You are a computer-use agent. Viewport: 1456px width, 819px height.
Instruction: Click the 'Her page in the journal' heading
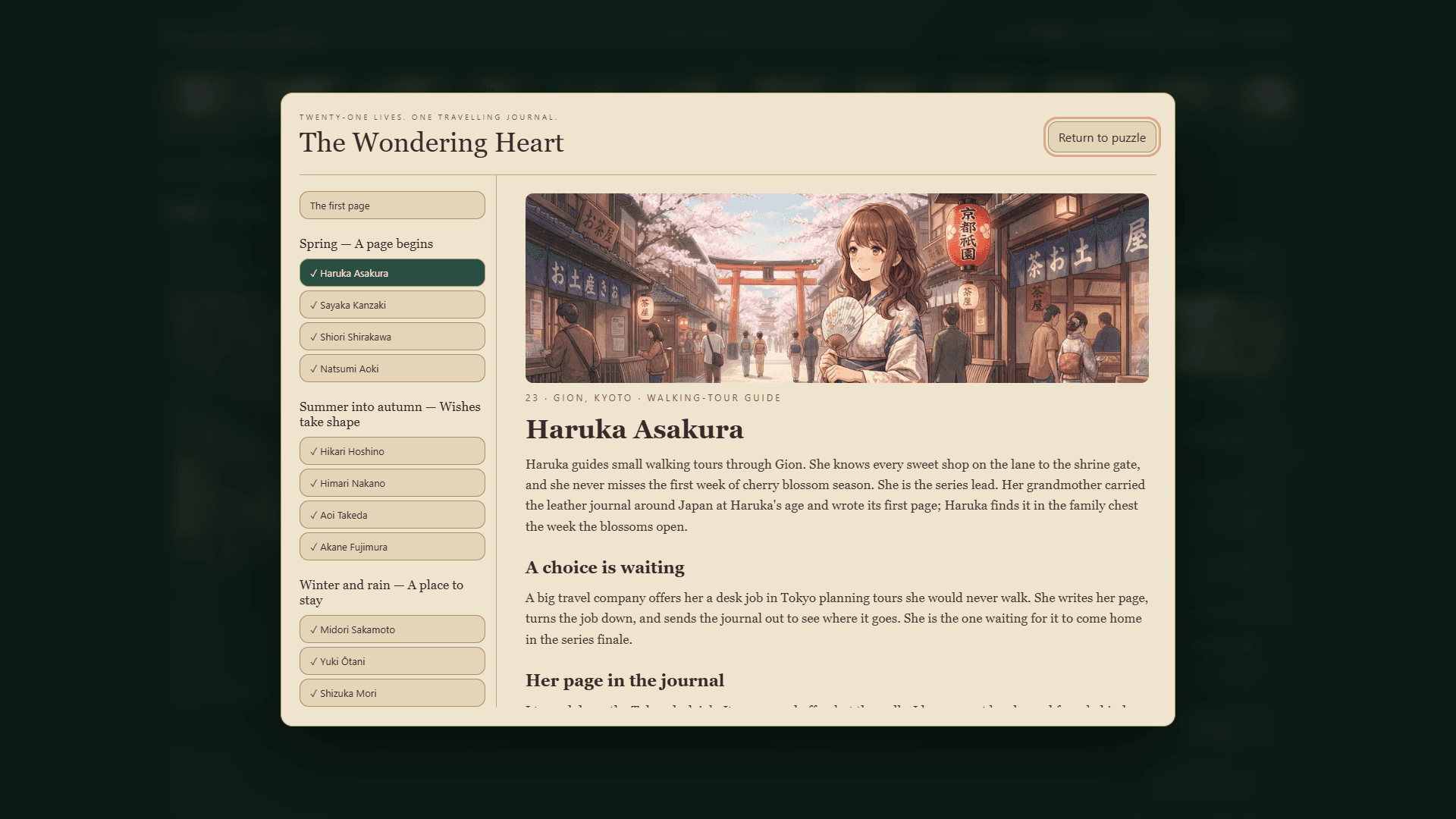[x=625, y=680]
